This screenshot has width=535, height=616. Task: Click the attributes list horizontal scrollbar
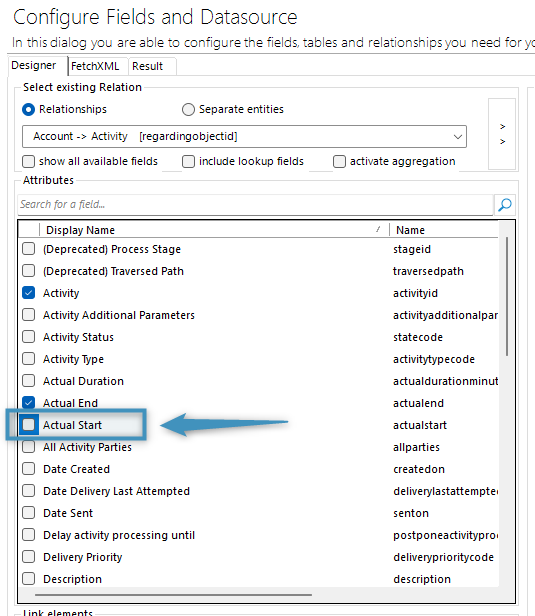pos(173,595)
